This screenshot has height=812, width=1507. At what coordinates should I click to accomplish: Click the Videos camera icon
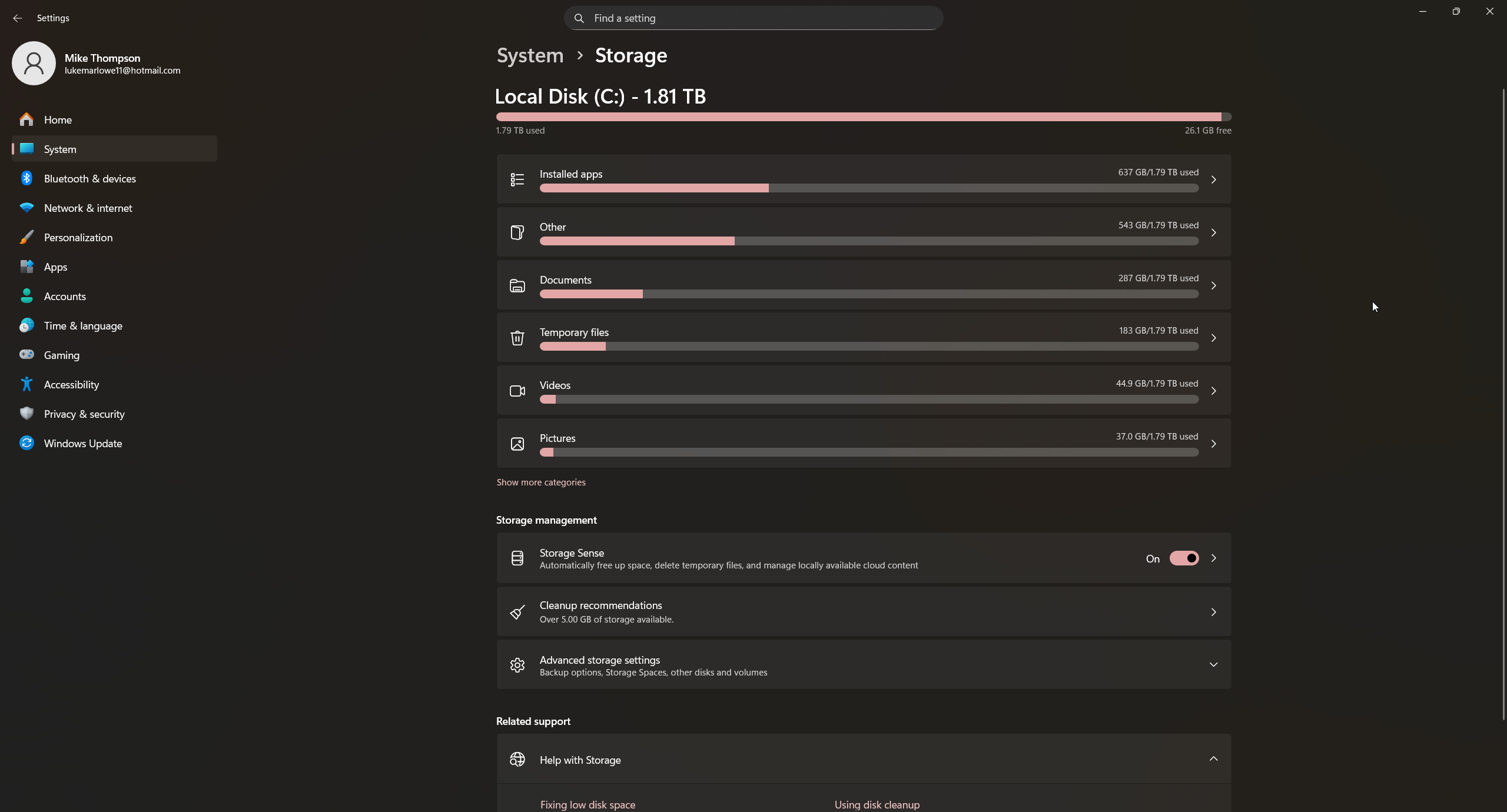tap(517, 391)
